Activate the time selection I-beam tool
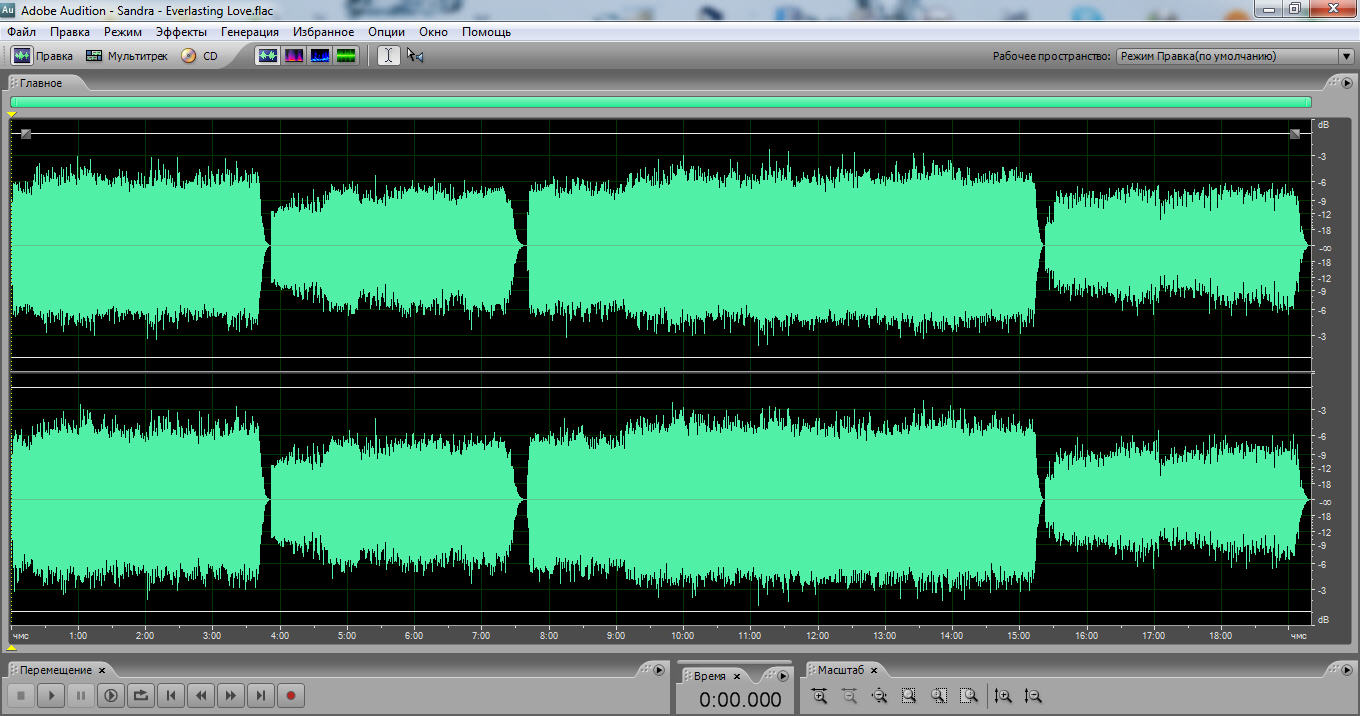 tap(388, 56)
